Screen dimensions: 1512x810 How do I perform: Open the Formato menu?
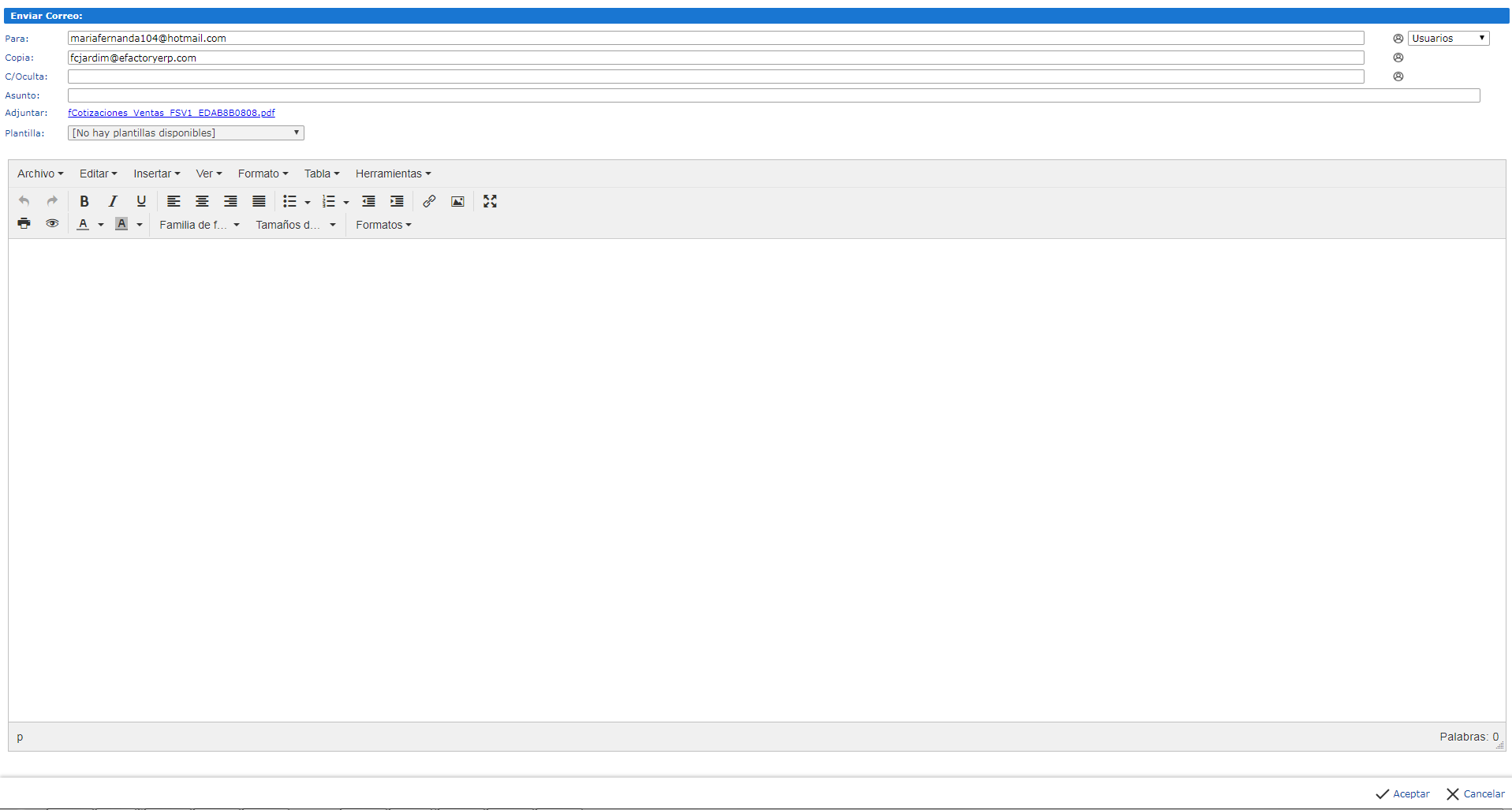click(x=263, y=174)
